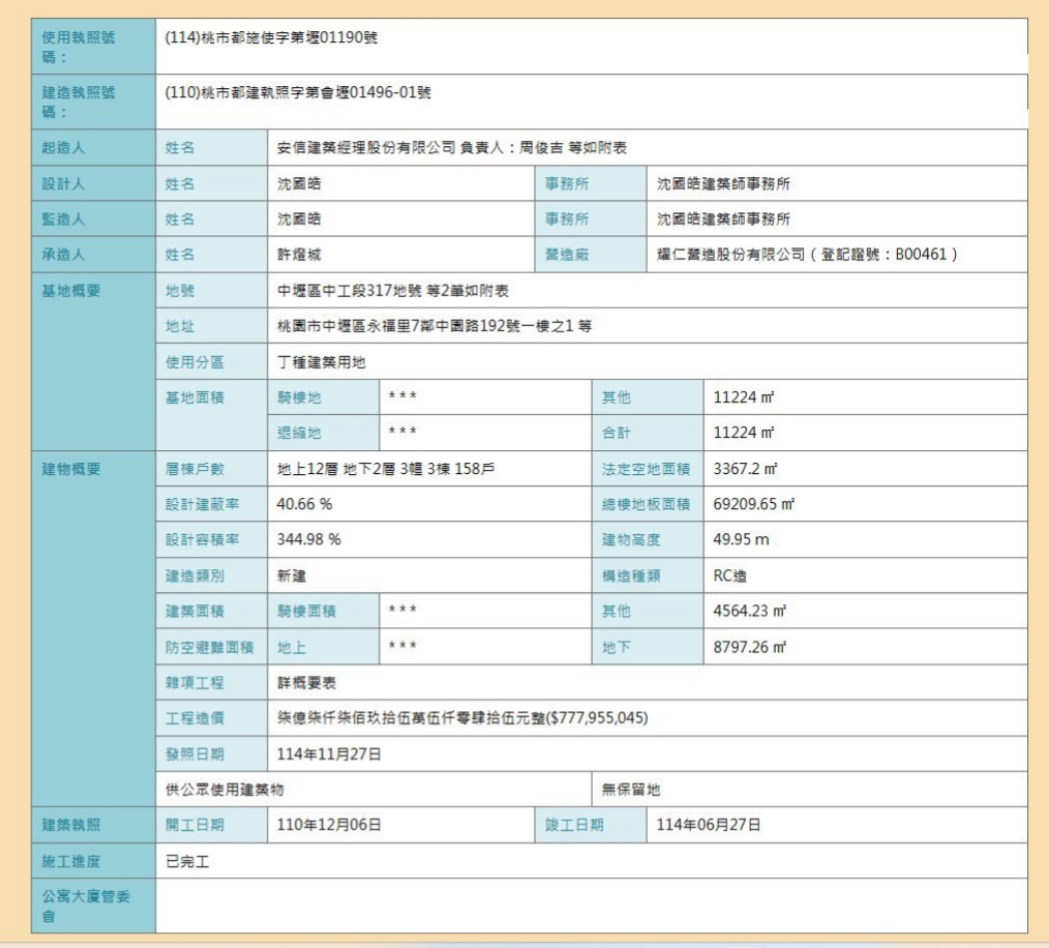
Task: Select the 施工進度 status 已完工
Action: point(187,861)
